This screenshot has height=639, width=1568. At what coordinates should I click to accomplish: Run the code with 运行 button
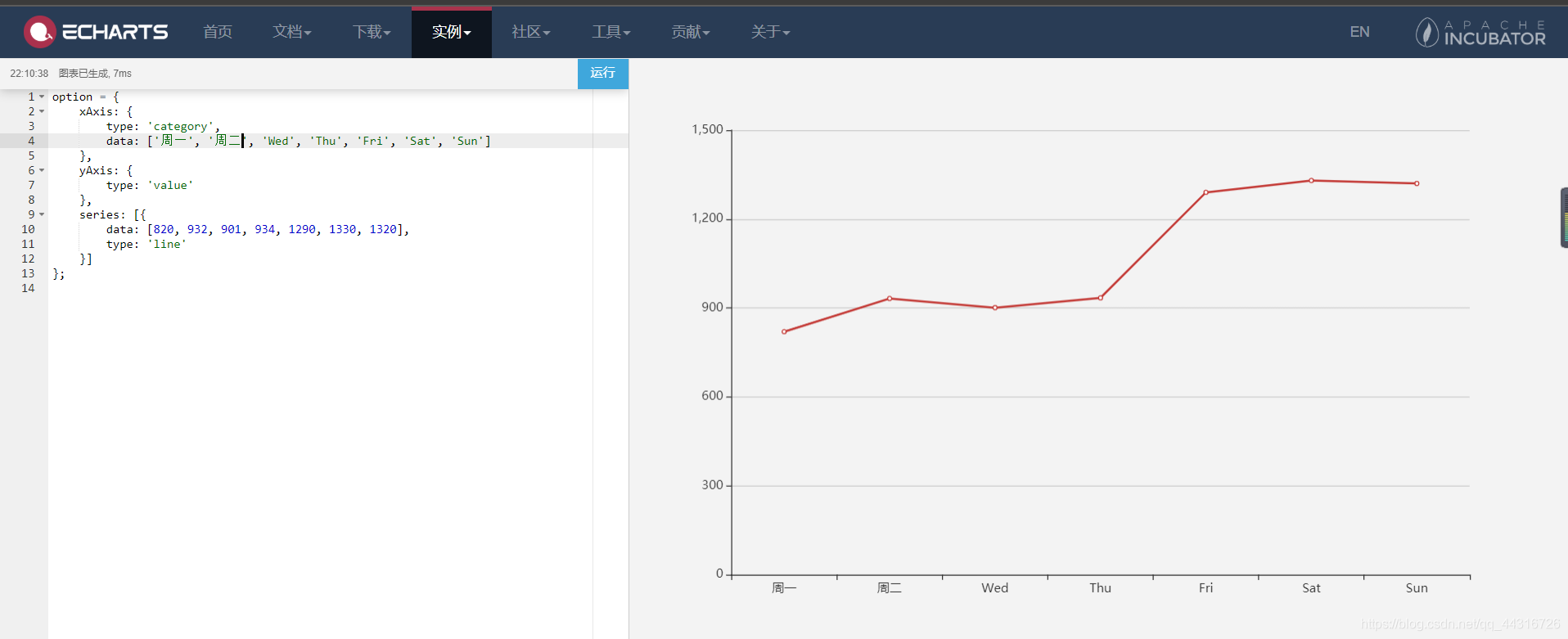[x=603, y=73]
